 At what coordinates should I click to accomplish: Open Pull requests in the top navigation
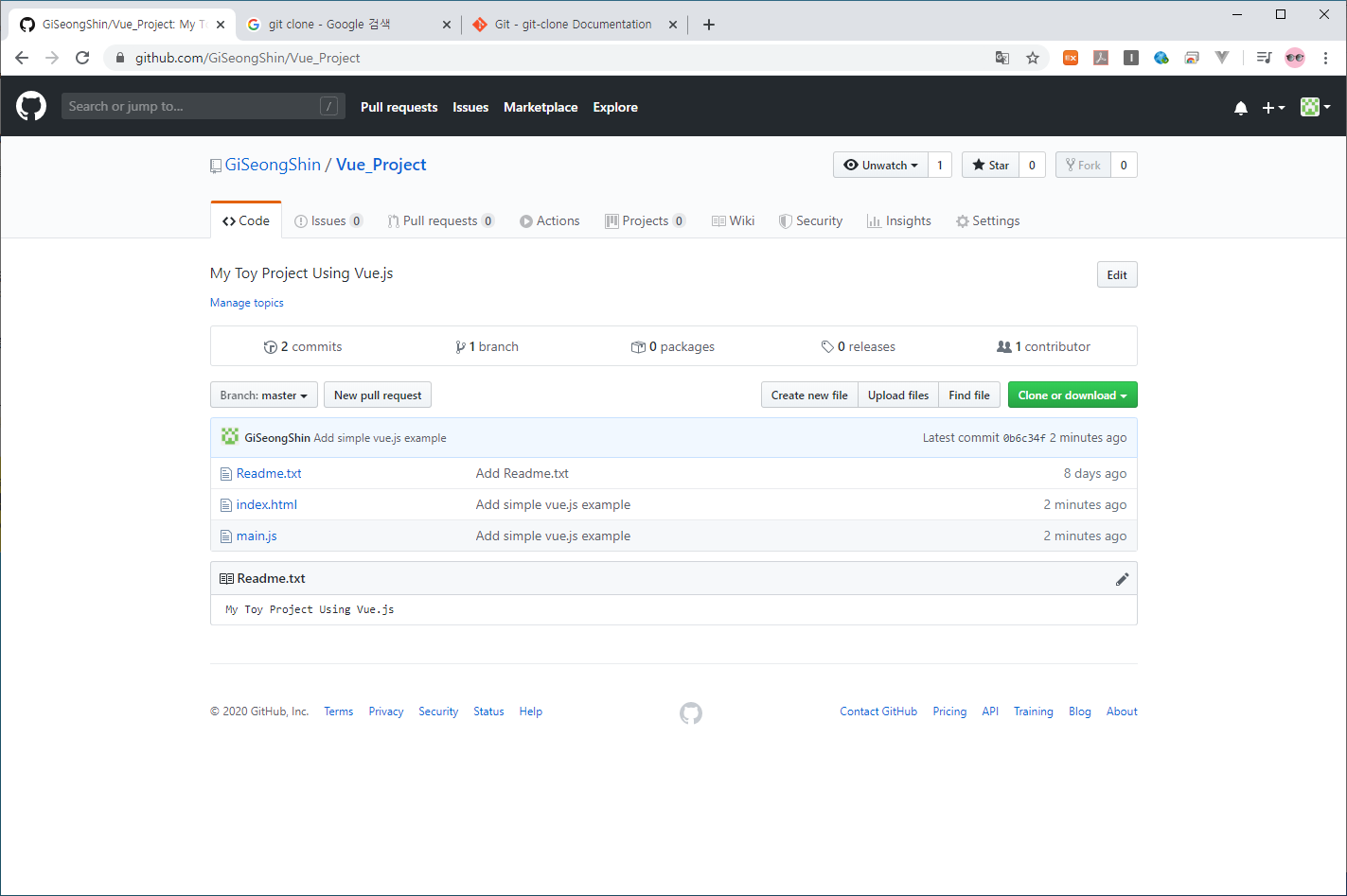(x=399, y=107)
